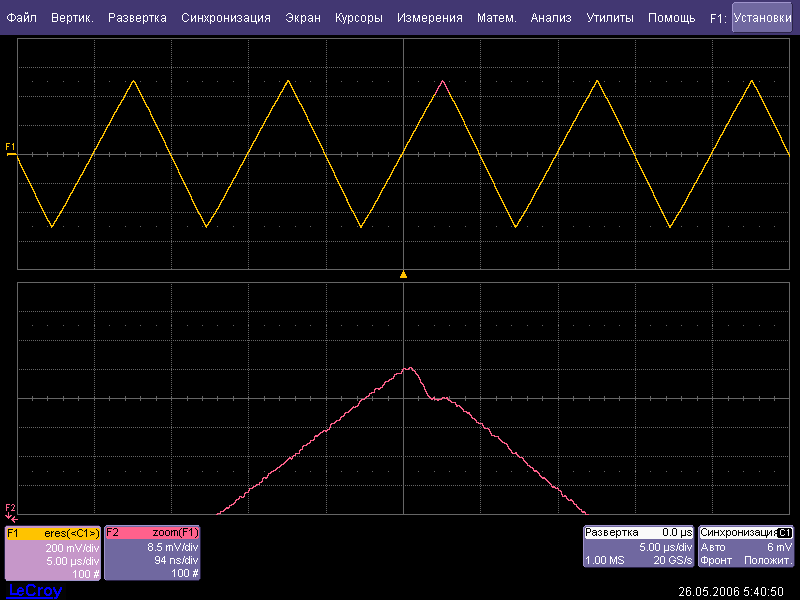The image size is (800, 600).
Task: Open the Курсоры menu
Action: pyautogui.click(x=359, y=18)
